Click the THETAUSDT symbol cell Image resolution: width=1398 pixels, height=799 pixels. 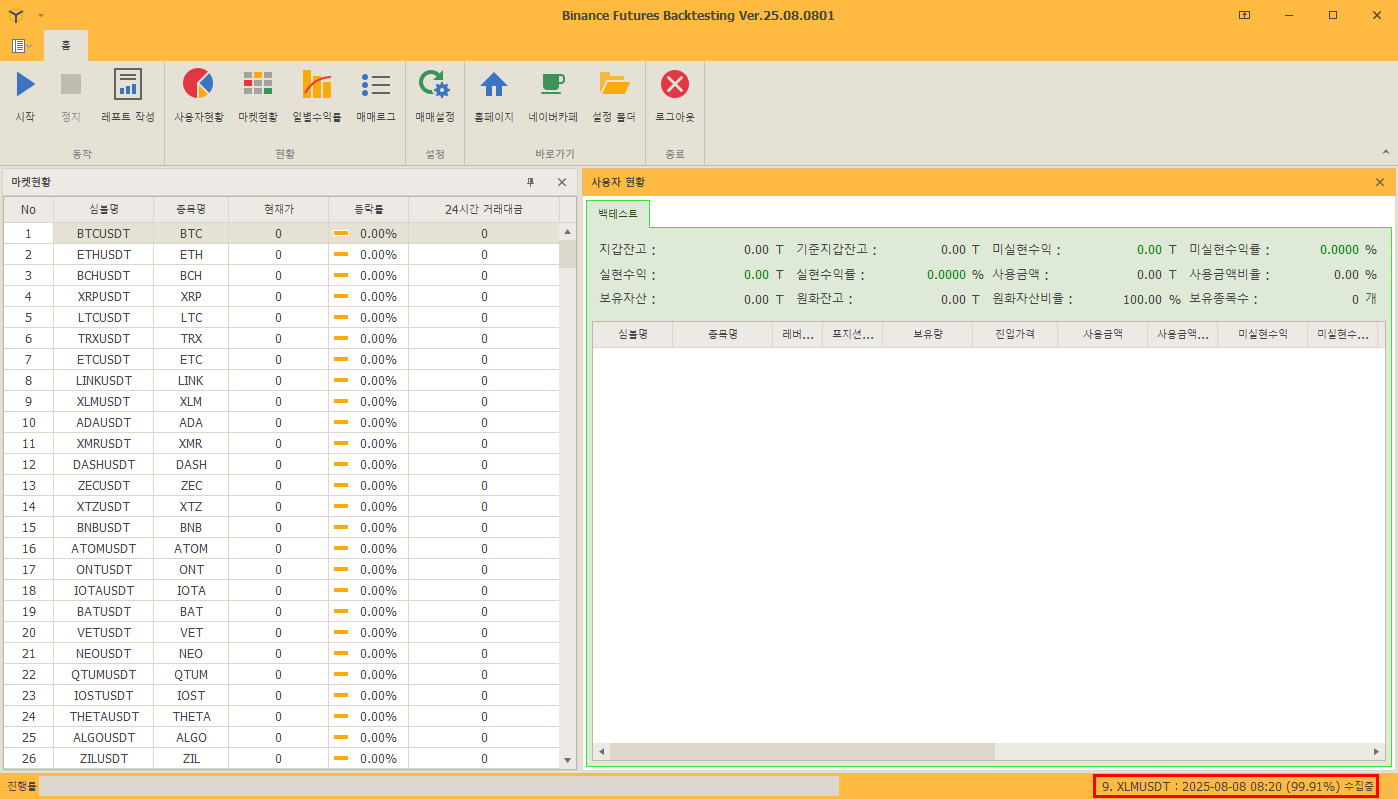tap(104, 716)
